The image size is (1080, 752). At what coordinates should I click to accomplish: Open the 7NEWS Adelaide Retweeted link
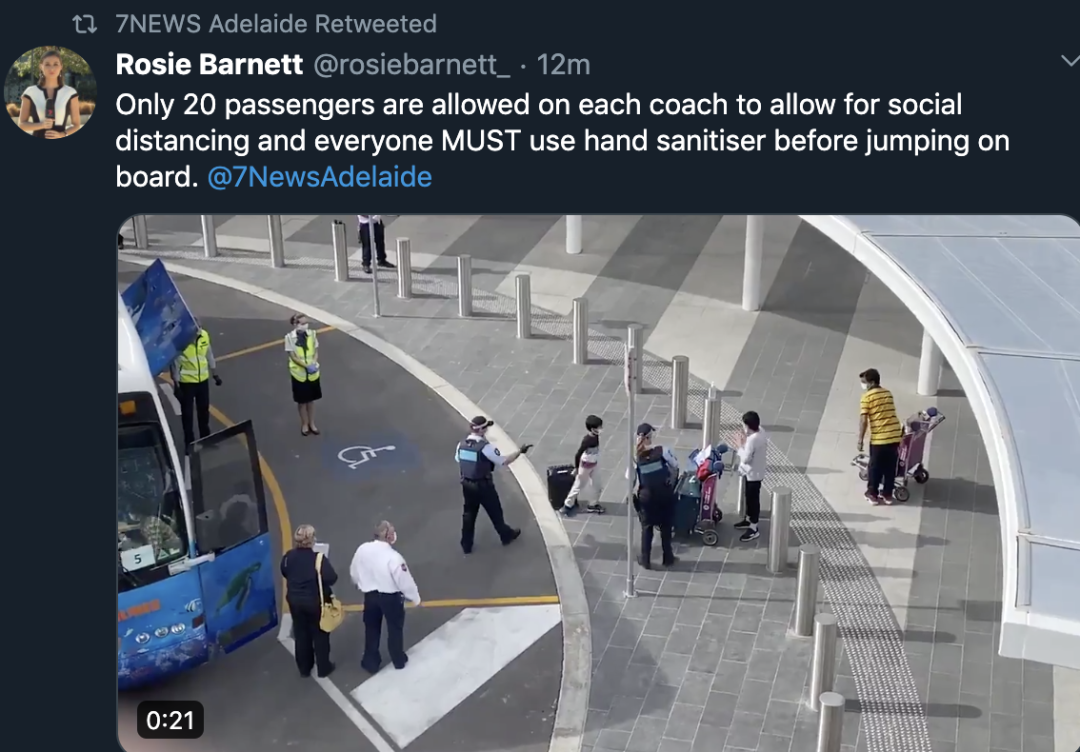pyautogui.click(x=276, y=24)
